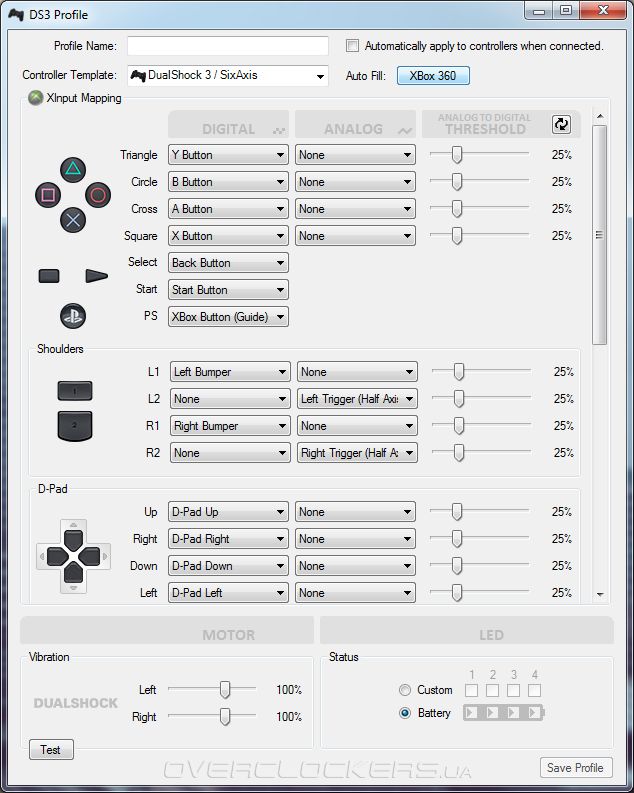Open Left D-Pad Left dropdown
Screen dimensions: 634x793
pos(229,593)
